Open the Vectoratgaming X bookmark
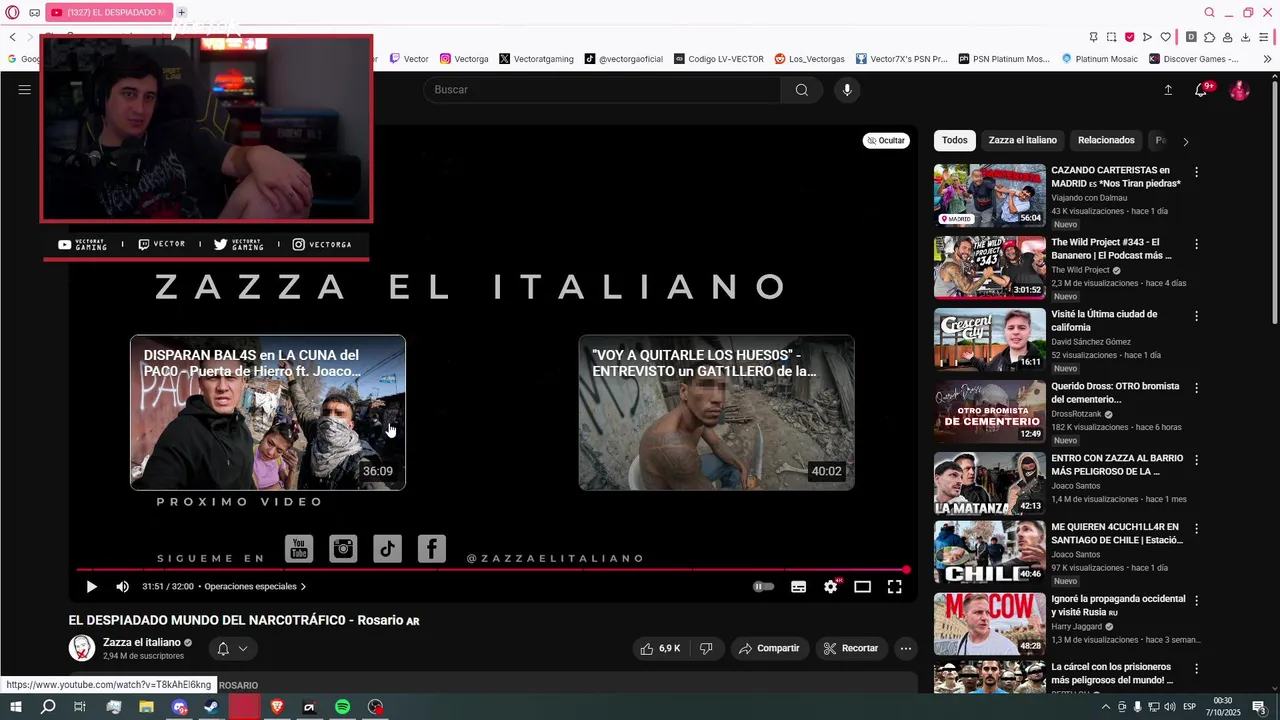Screen dimensions: 1280x720 (536, 59)
